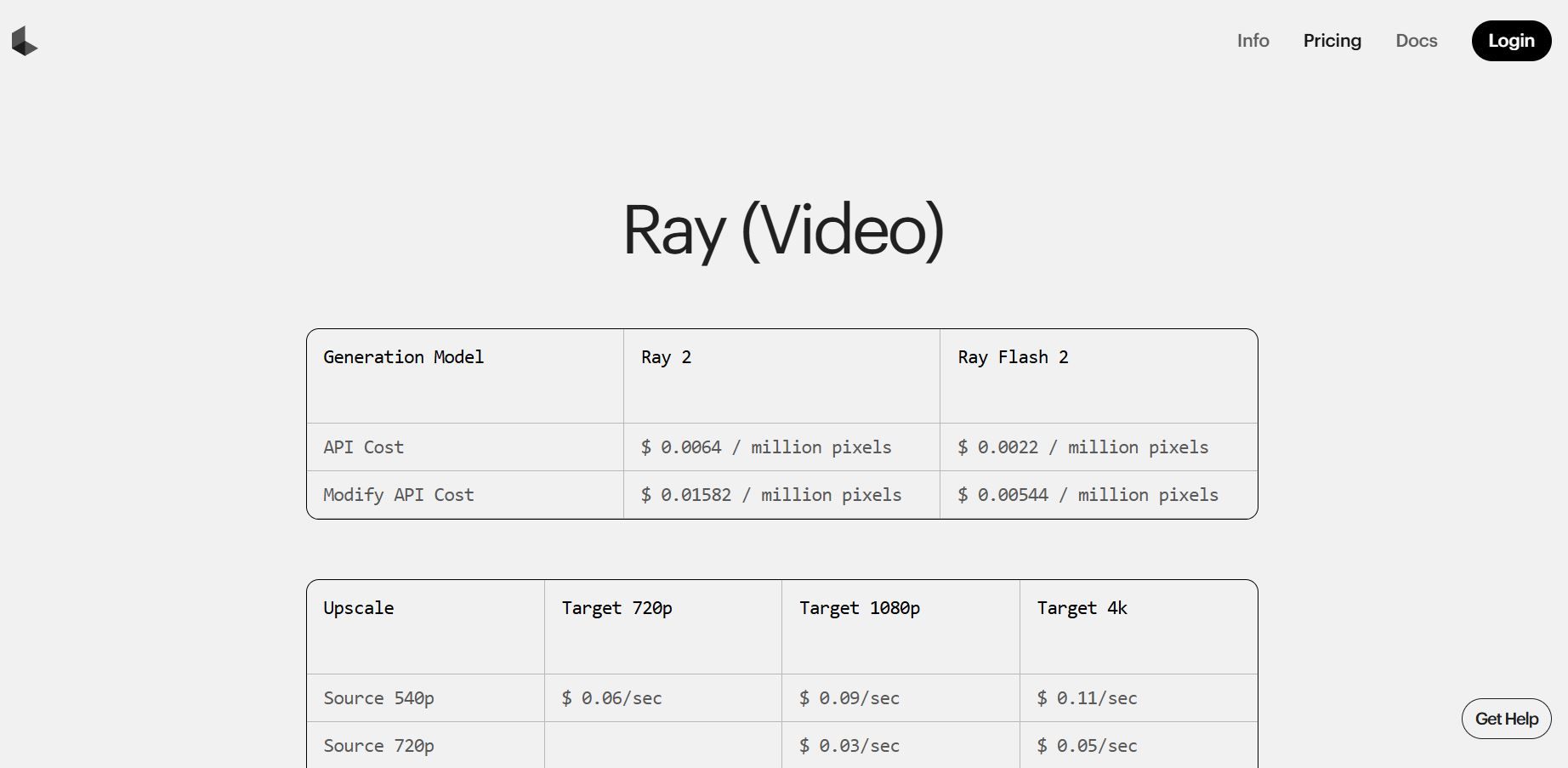Screen dimensions: 1568x768
Task: Click the $0.06/sec upscale price
Action: tap(611, 698)
